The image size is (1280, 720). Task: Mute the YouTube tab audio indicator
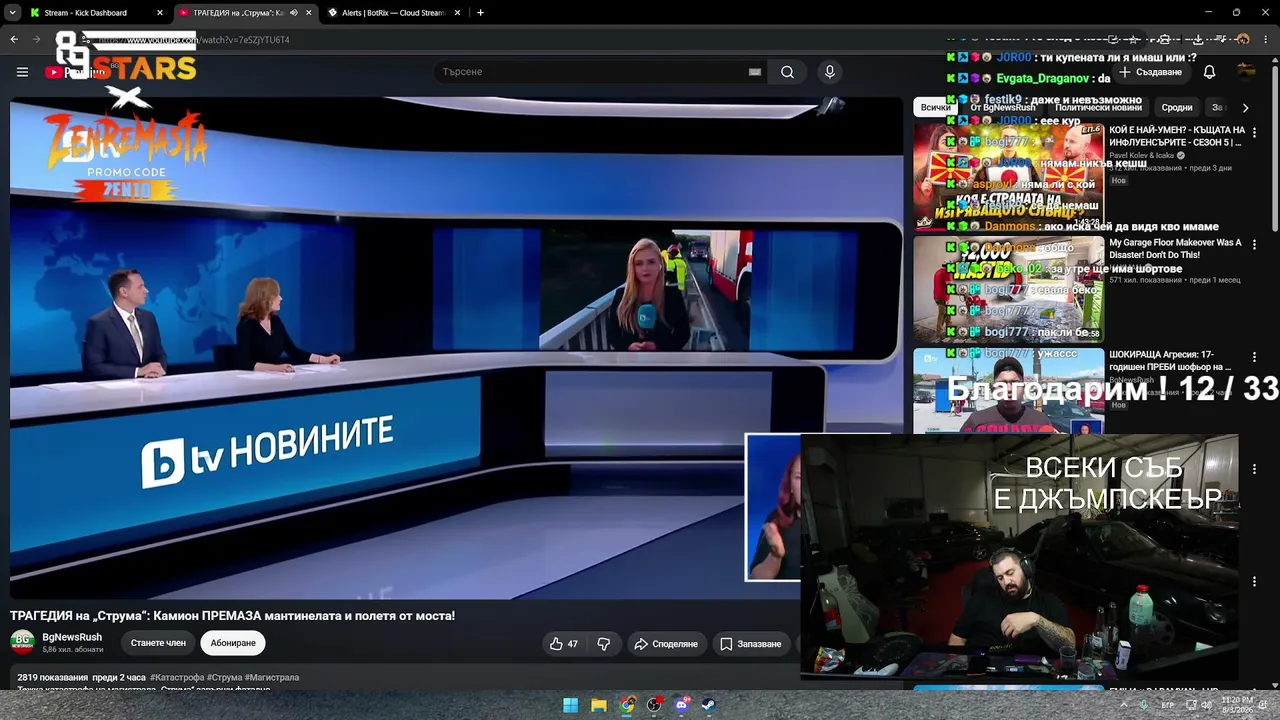[x=293, y=13]
